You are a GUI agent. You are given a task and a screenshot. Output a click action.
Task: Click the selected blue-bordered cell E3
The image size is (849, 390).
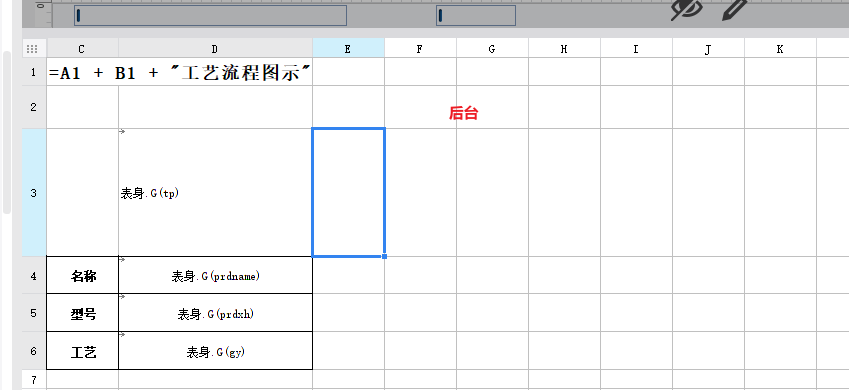(349, 192)
